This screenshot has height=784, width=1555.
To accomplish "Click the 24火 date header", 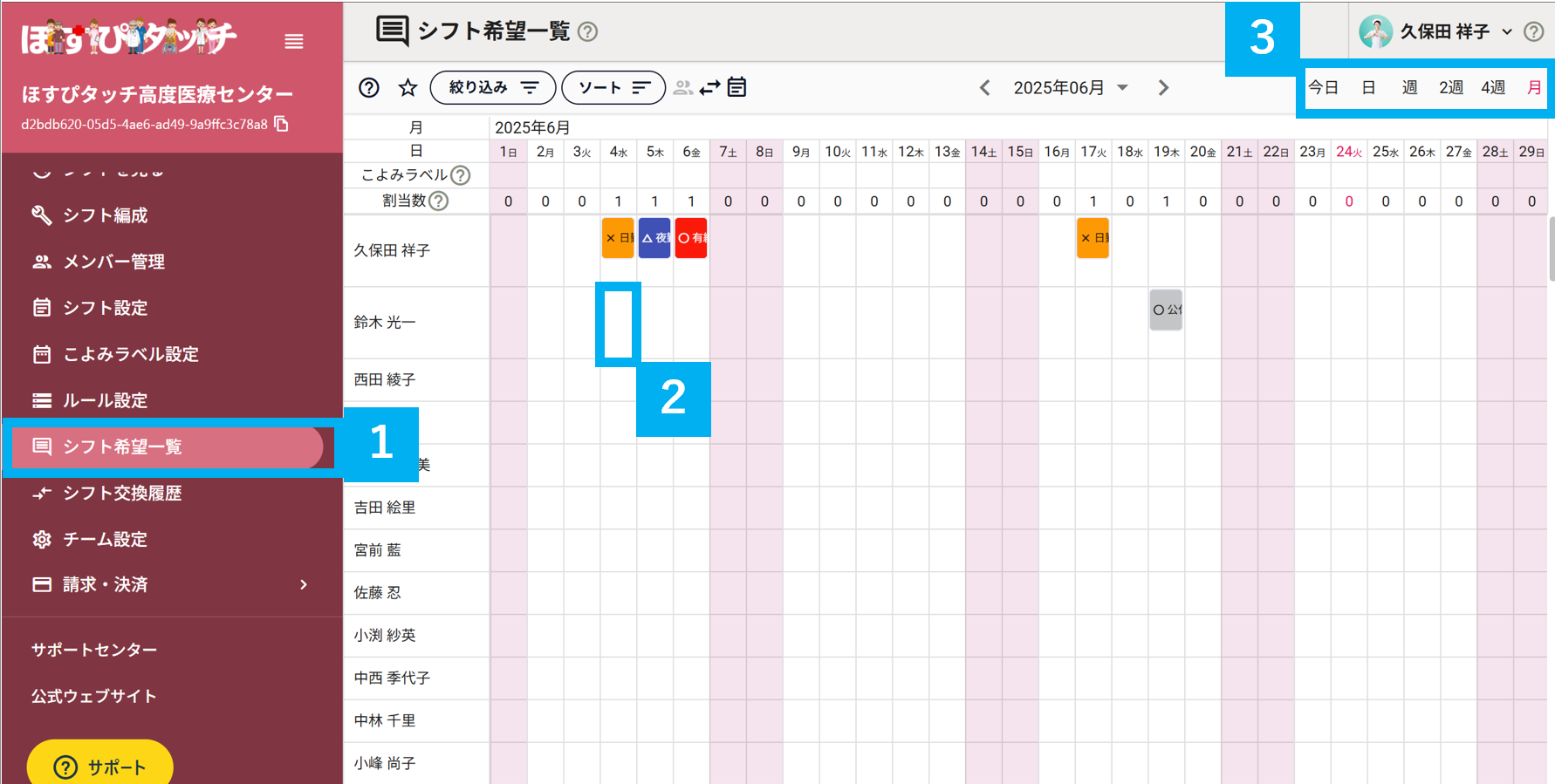I will 1349,152.
